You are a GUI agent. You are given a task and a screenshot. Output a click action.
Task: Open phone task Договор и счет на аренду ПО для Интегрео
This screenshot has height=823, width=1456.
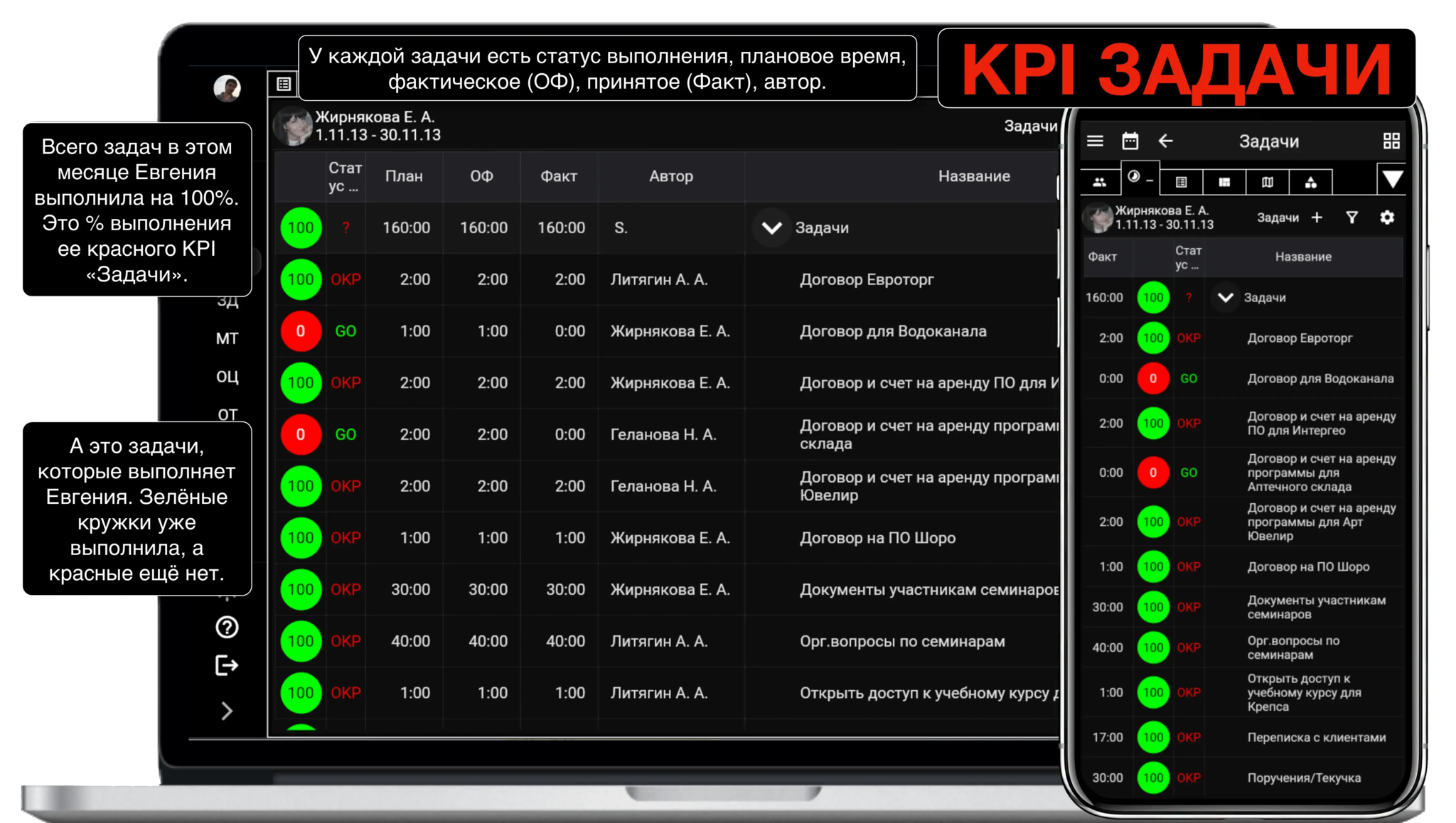tap(1322, 424)
